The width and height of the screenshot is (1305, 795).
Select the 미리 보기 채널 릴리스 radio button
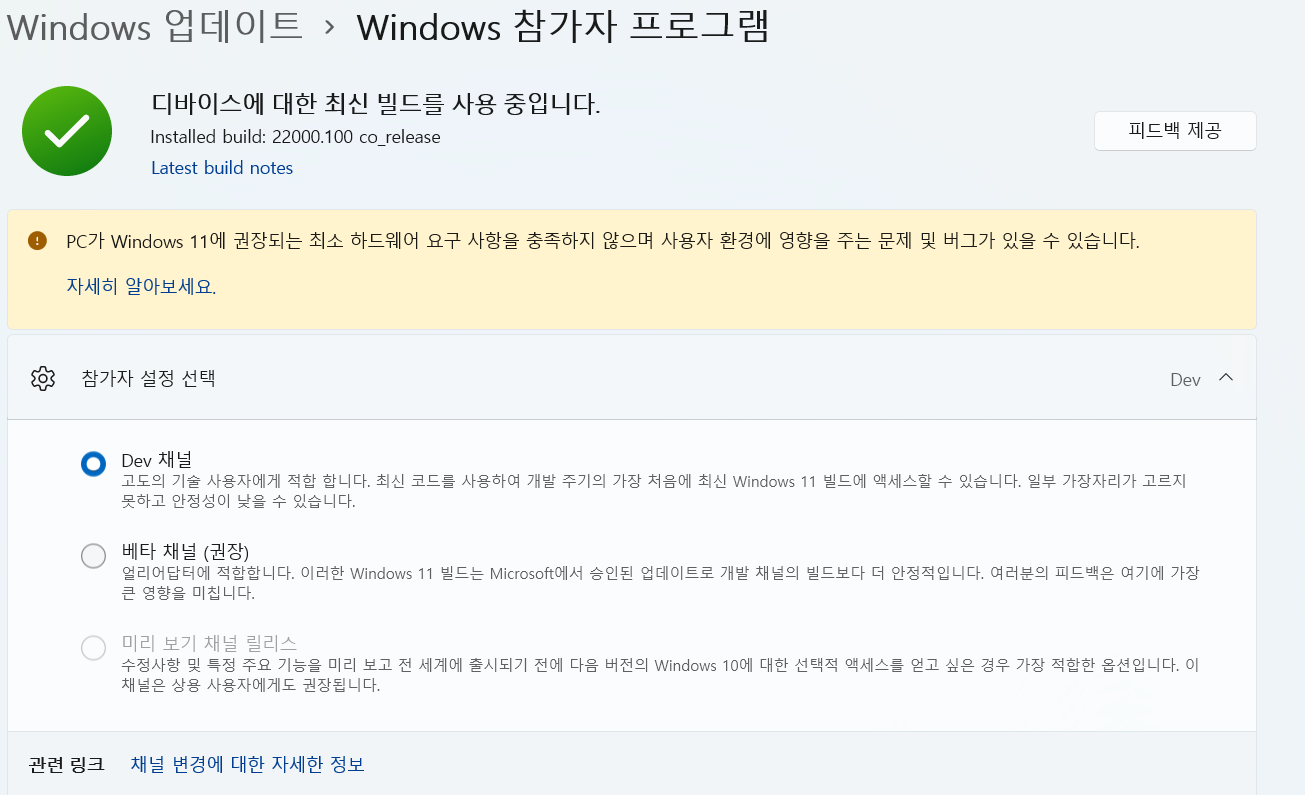pyautogui.click(x=93, y=648)
